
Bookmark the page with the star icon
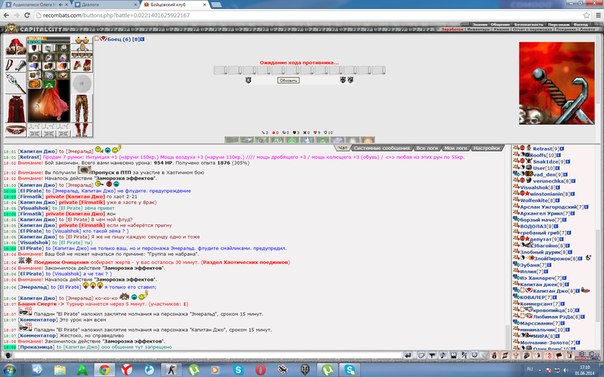tap(586, 15)
